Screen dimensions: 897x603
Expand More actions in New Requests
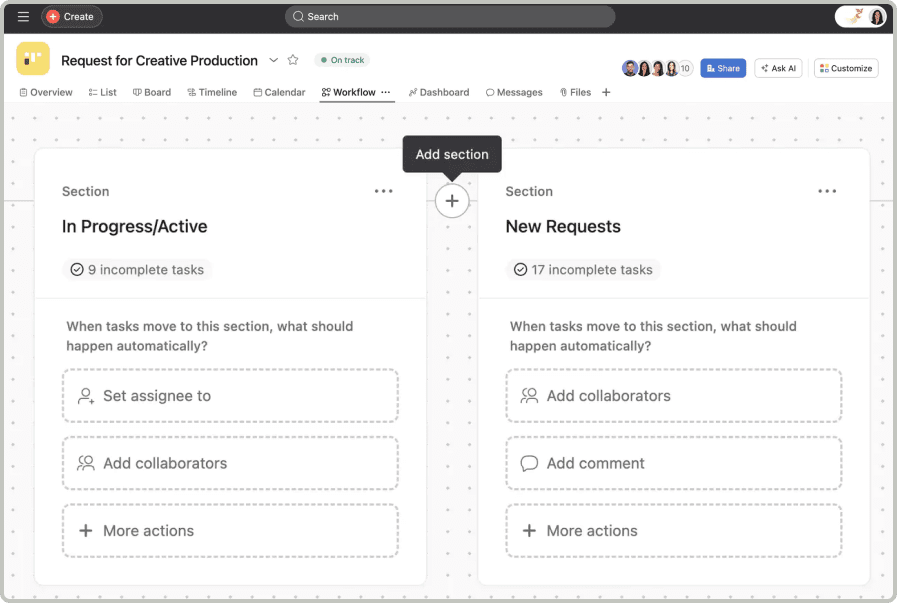[673, 531]
